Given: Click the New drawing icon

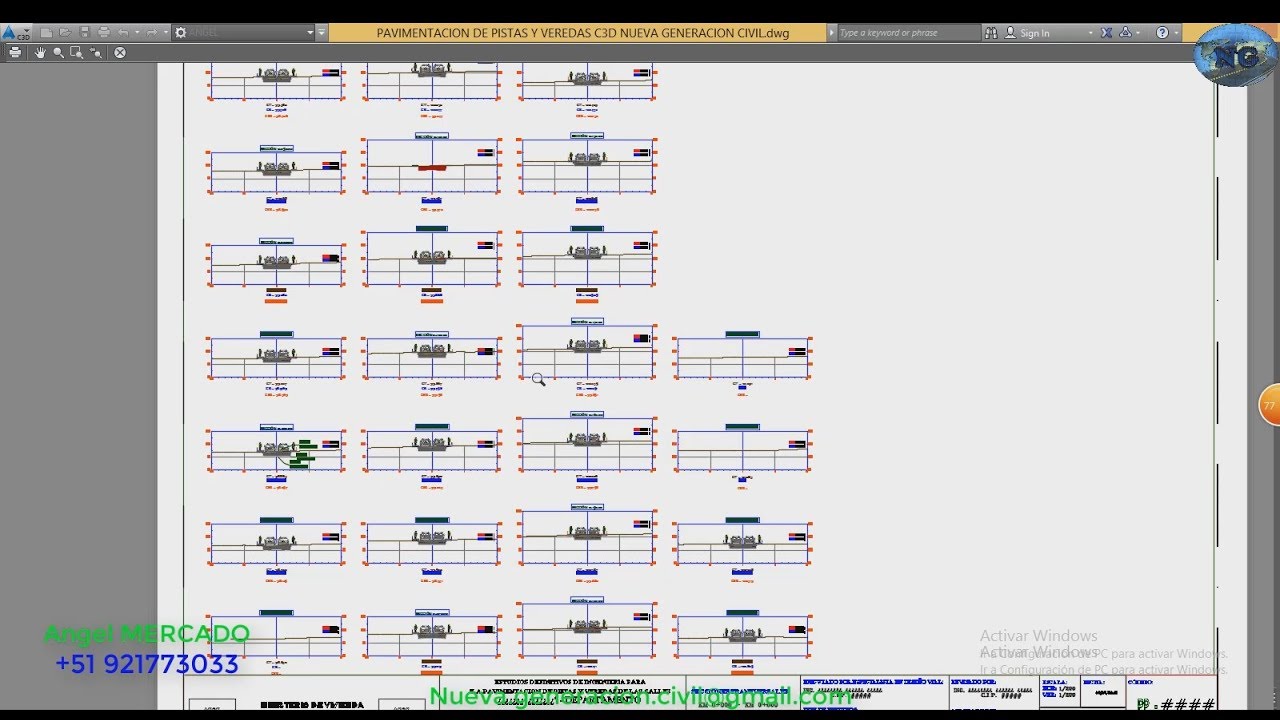Looking at the screenshot, I should coord(46,33).
